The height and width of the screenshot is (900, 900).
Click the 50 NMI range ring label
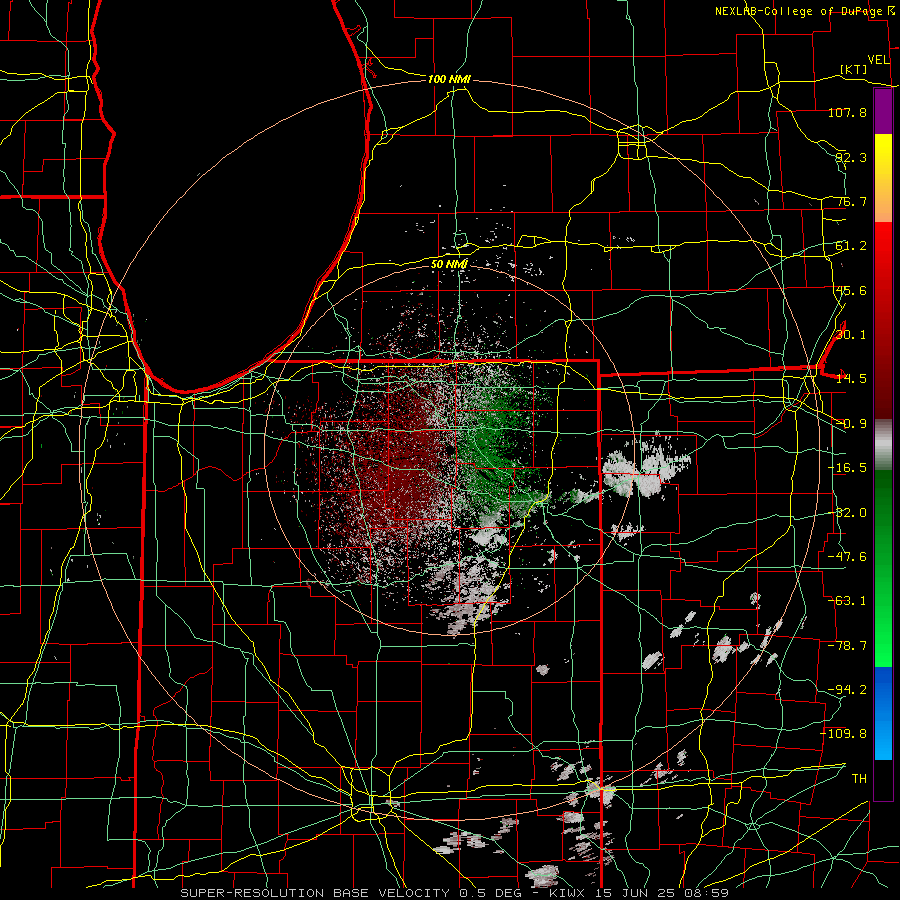449,264
